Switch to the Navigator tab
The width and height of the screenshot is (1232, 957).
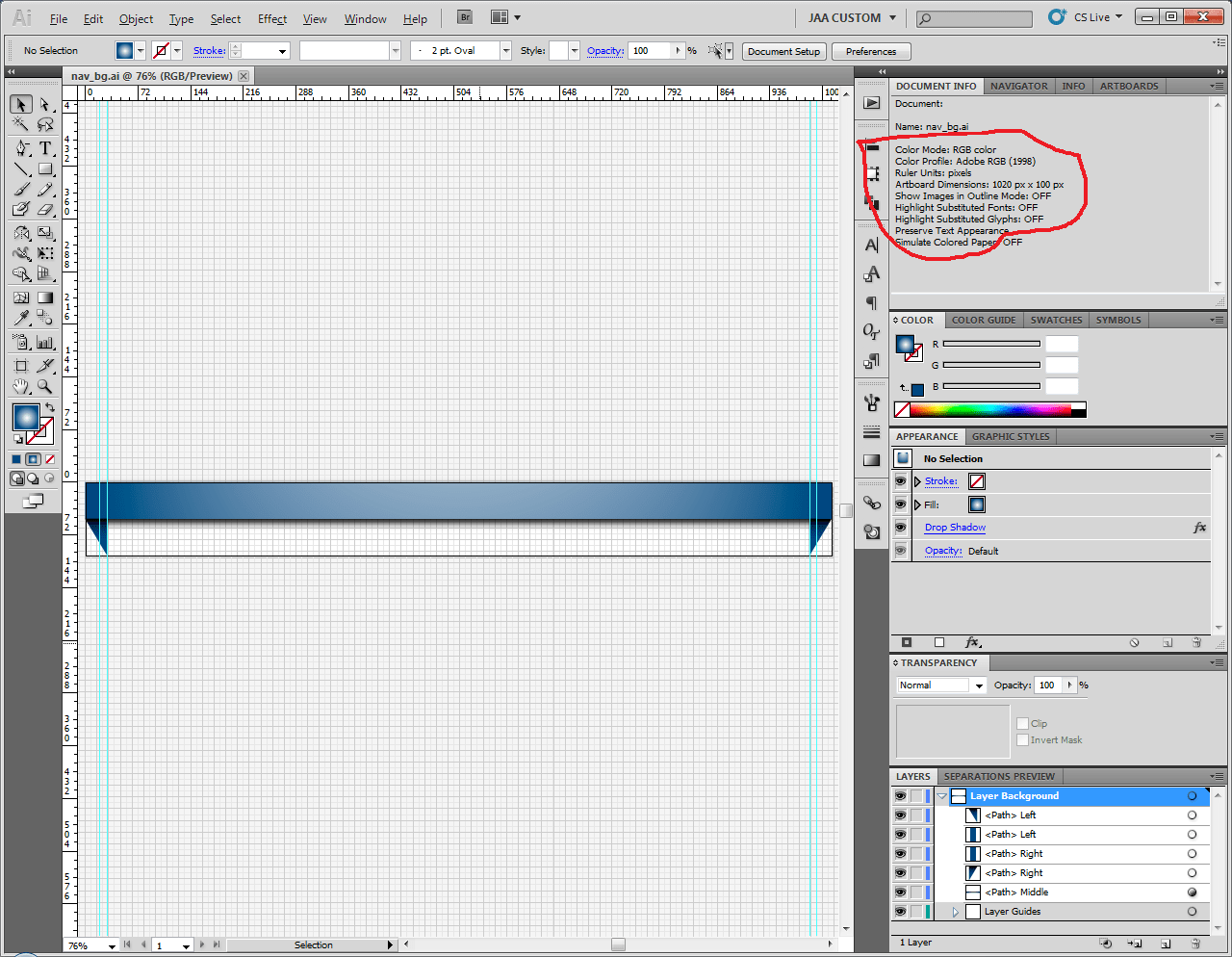[x=1019, y=86]
